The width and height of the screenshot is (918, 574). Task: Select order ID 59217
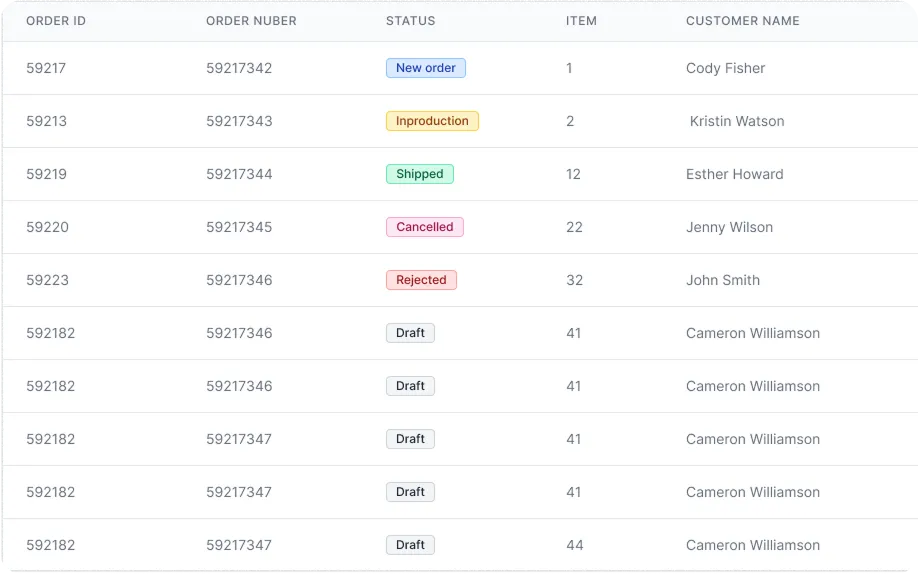pos(46,68)
